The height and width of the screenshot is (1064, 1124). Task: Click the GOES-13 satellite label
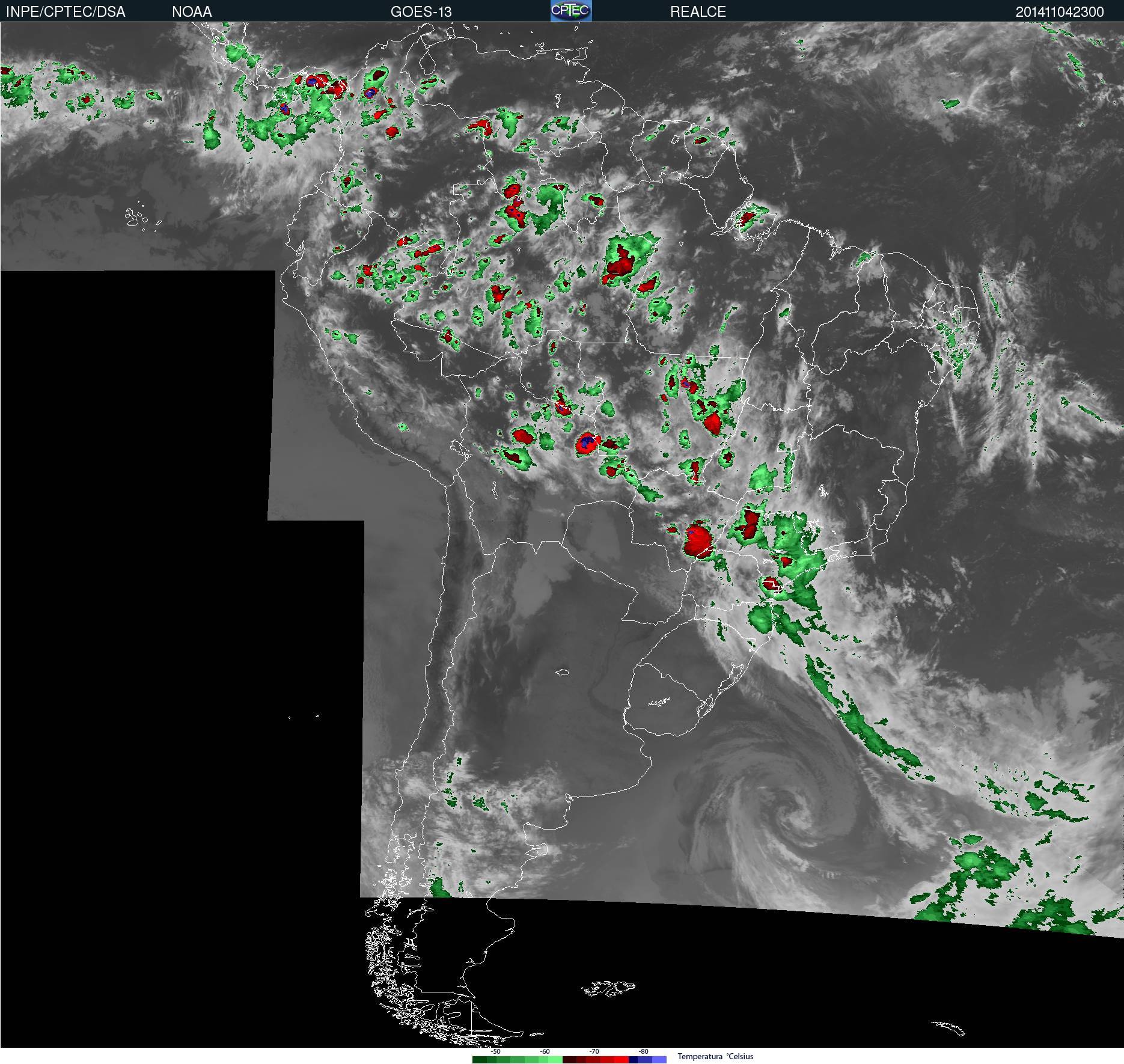coord(421,11)
